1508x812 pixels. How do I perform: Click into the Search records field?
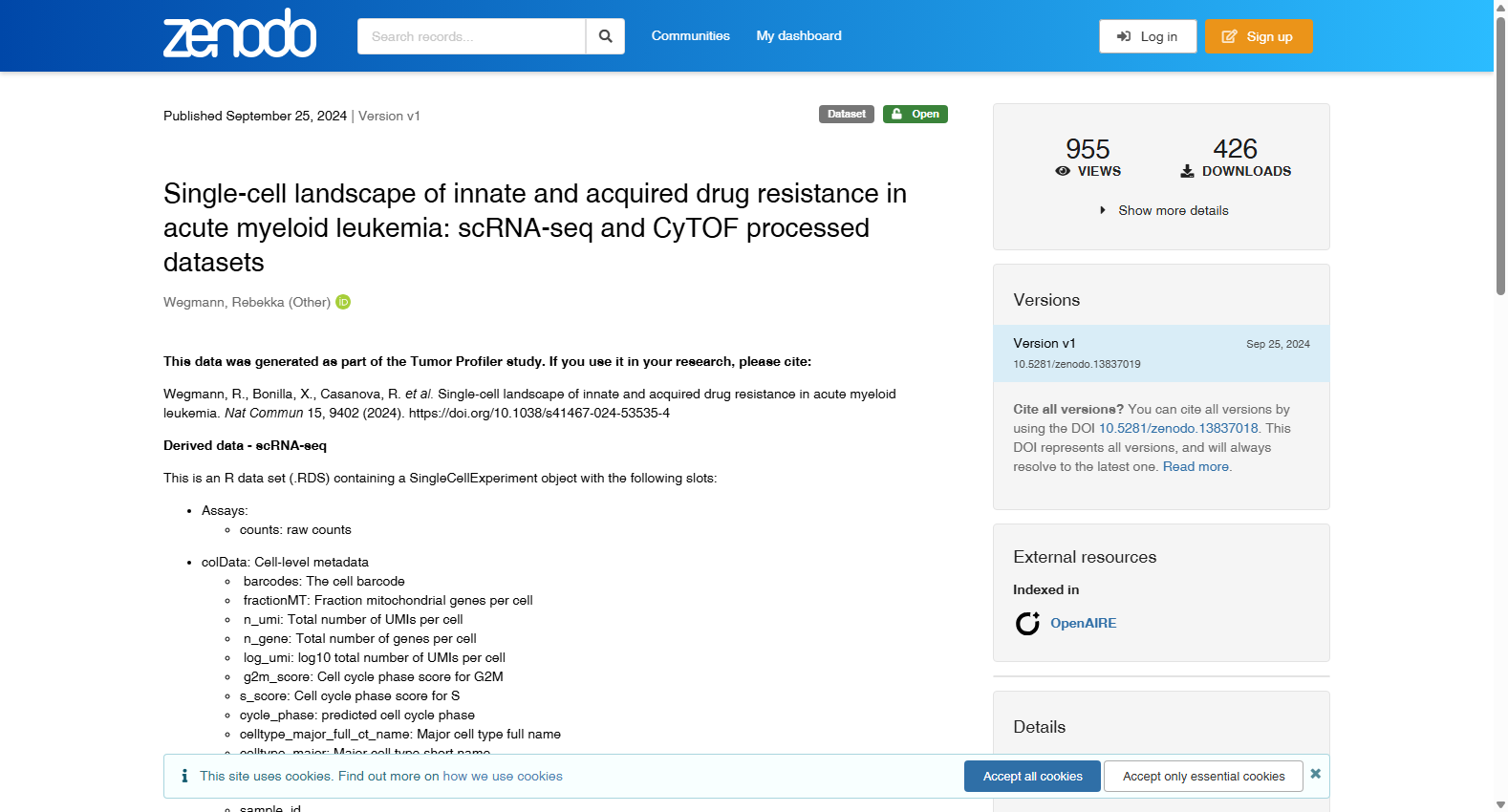471,36
